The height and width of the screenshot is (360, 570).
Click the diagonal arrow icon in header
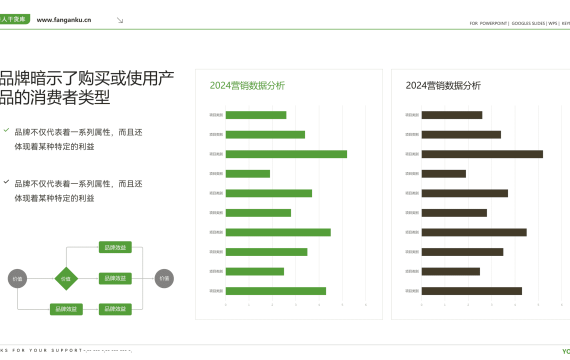[x=120, y=20]
